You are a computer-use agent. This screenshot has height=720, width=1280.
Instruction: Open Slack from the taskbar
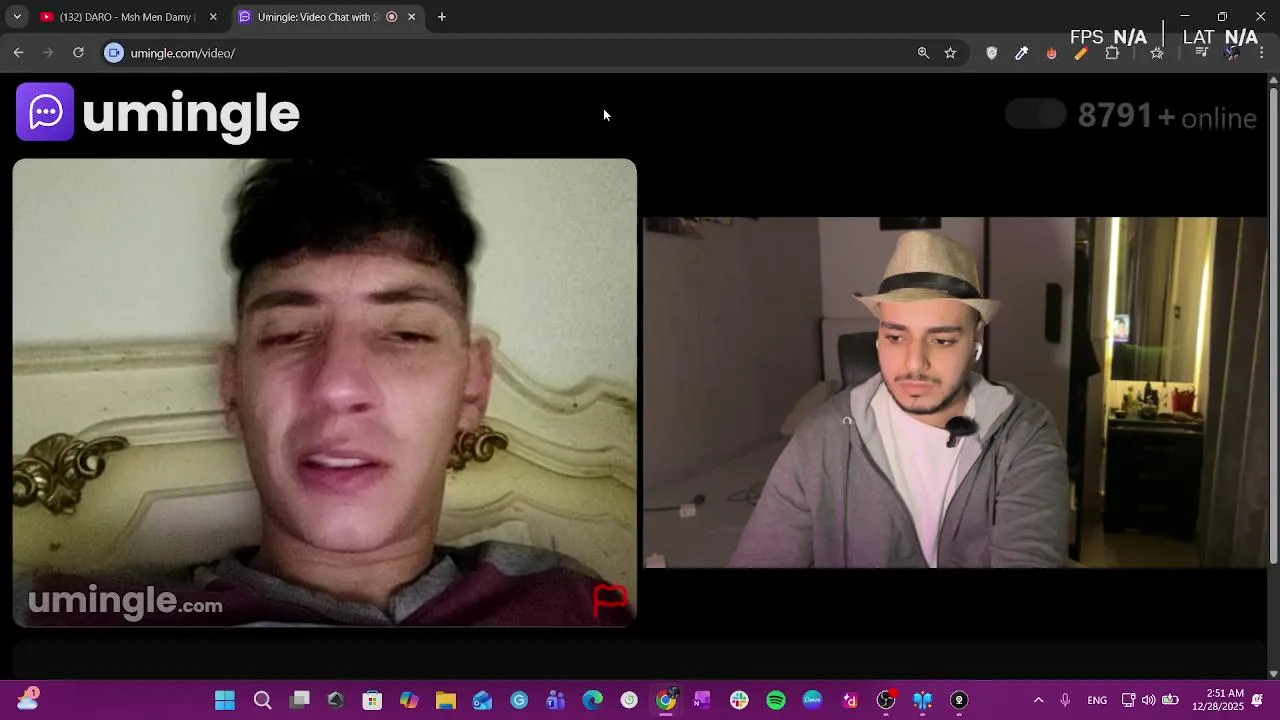(739, 700)
